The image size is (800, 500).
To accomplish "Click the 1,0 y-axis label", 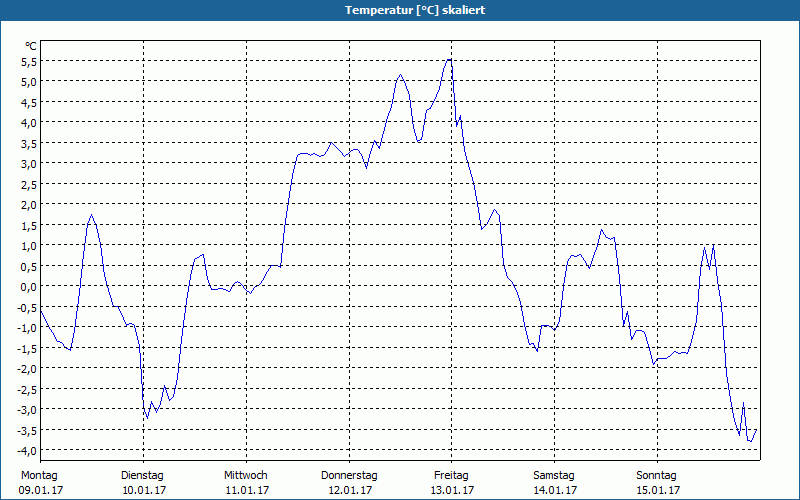I will tap(30, 245).
